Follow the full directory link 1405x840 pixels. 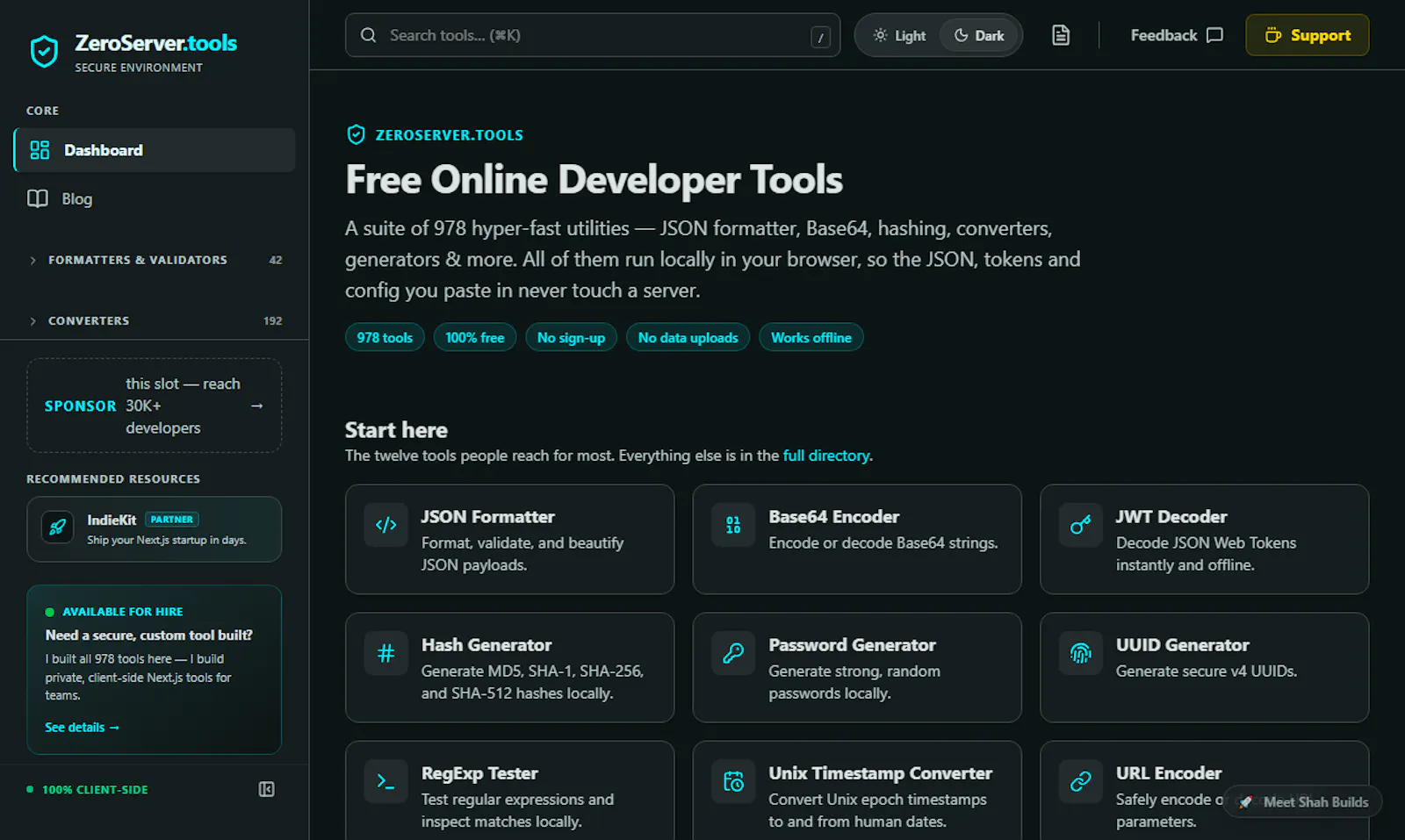pos(826,456)
